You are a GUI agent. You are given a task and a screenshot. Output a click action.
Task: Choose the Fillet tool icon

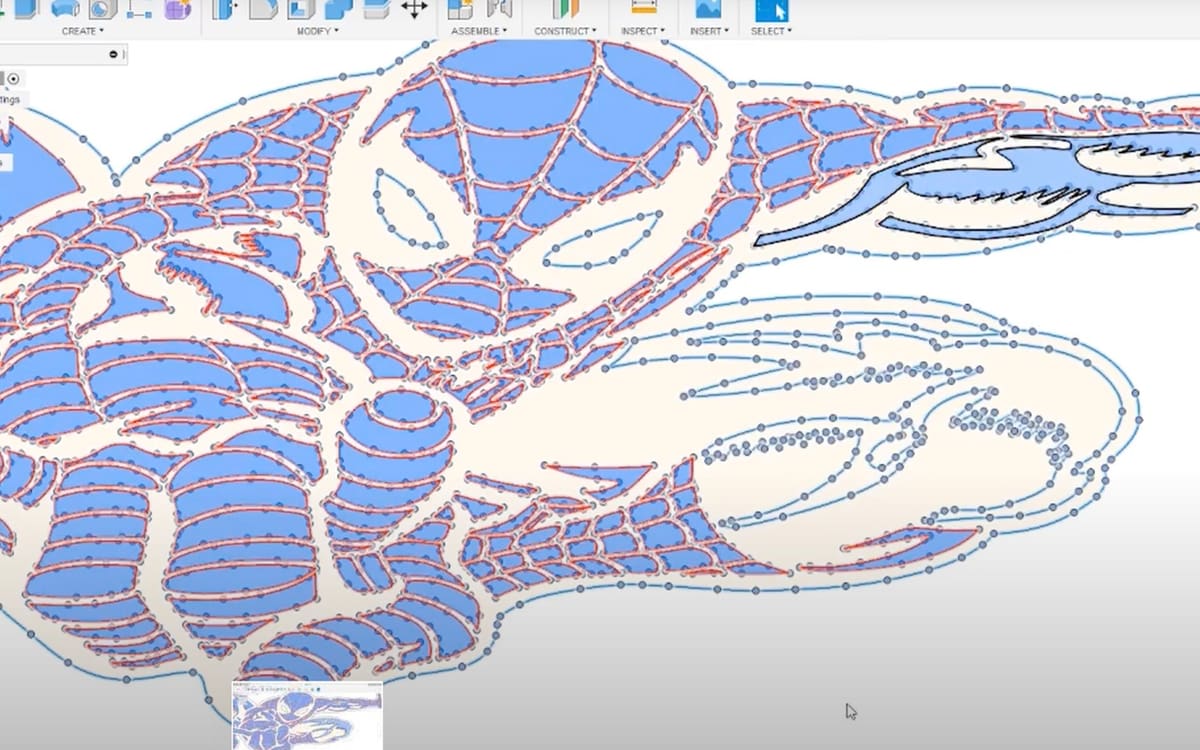(262, 9)
